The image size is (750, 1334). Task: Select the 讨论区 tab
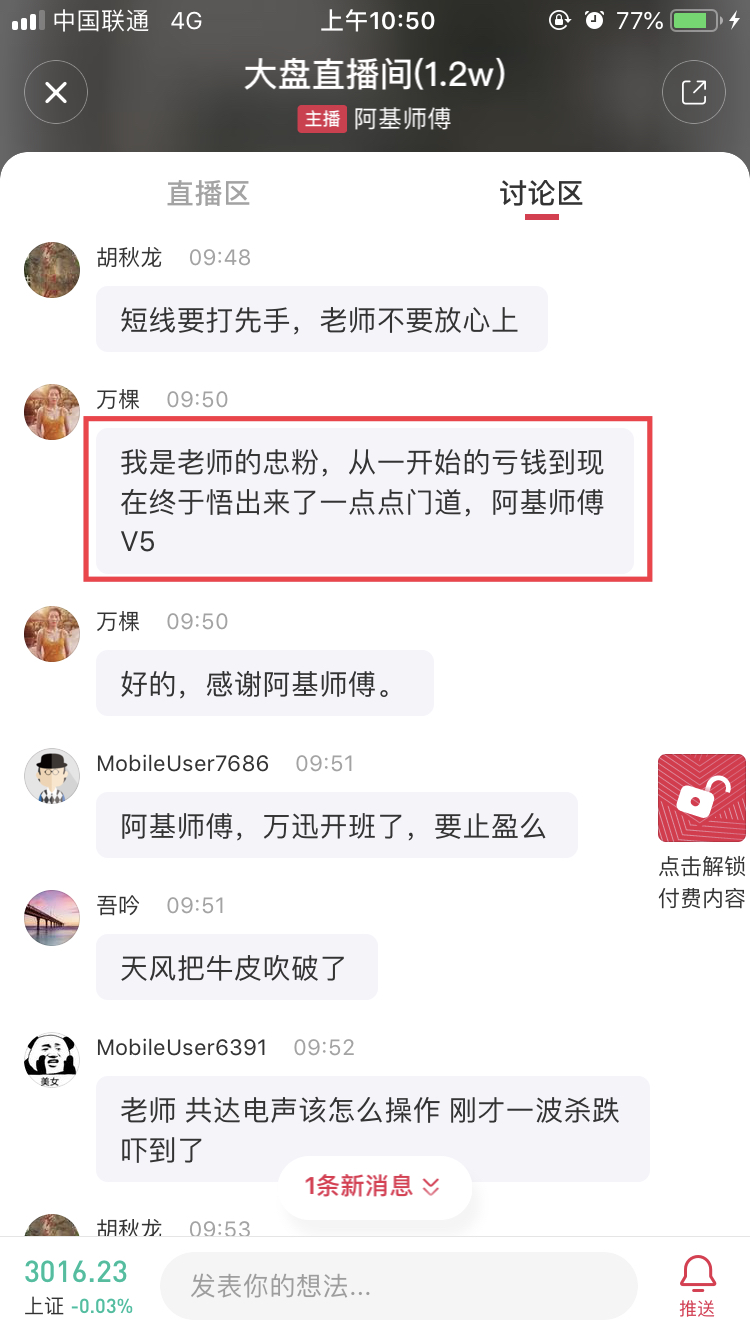(x=541, y=194)
